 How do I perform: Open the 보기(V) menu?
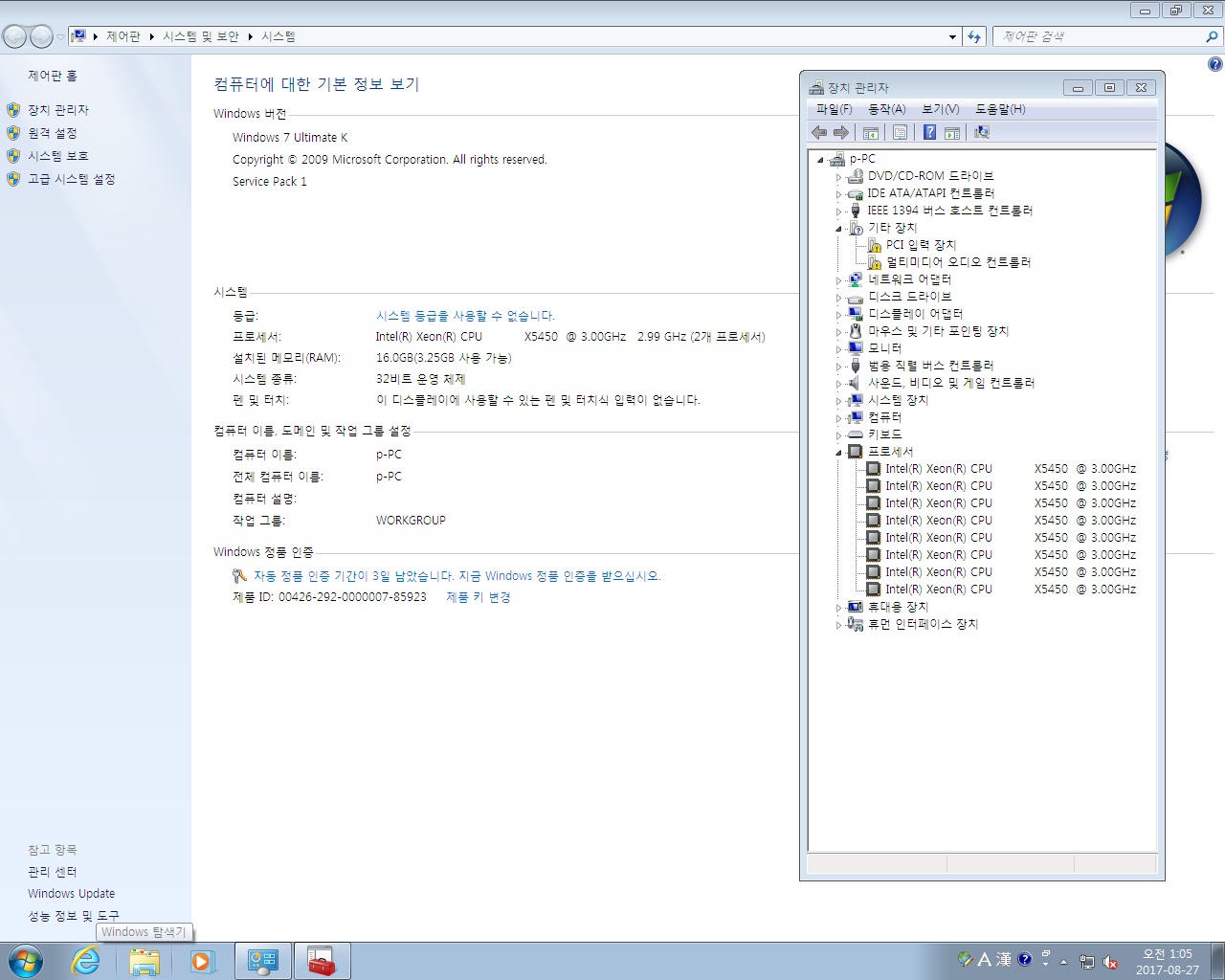click(x=940, y=109)
